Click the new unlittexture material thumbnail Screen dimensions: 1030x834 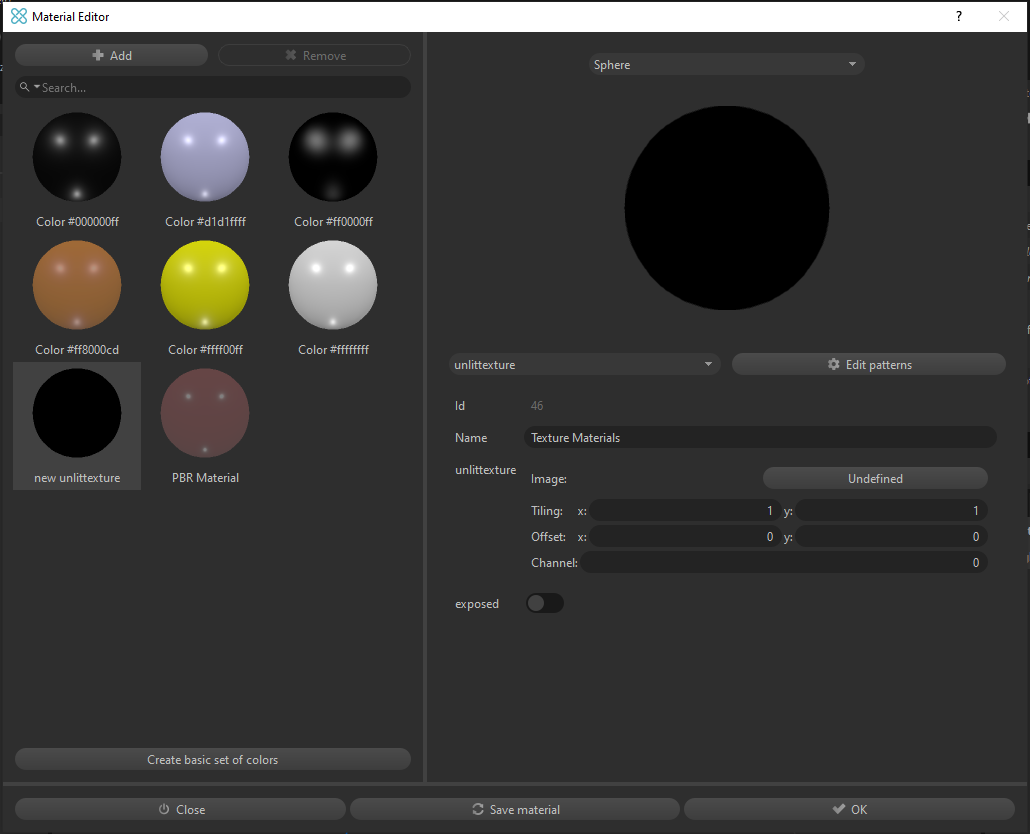pos(77,413)
